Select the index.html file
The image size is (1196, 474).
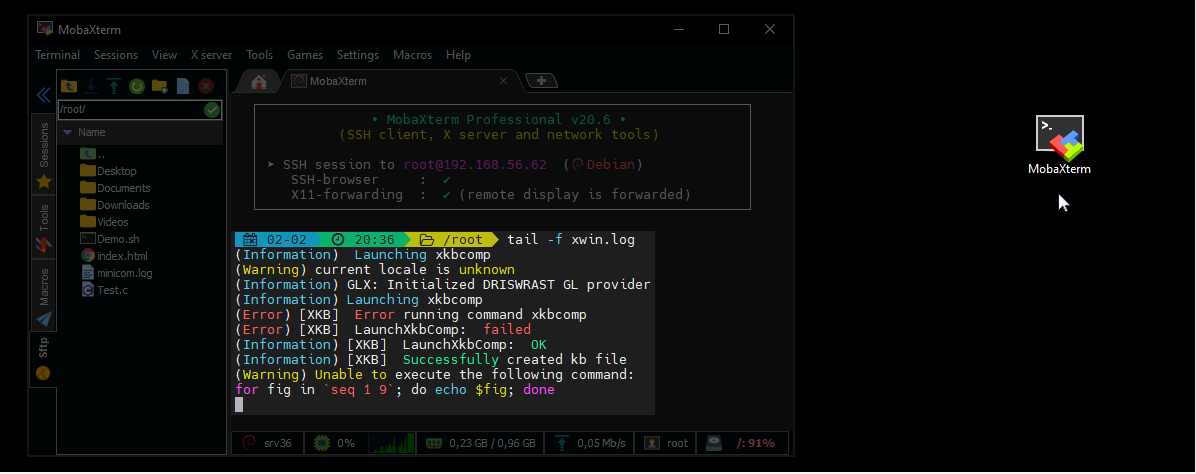click(x=114, y=256)
